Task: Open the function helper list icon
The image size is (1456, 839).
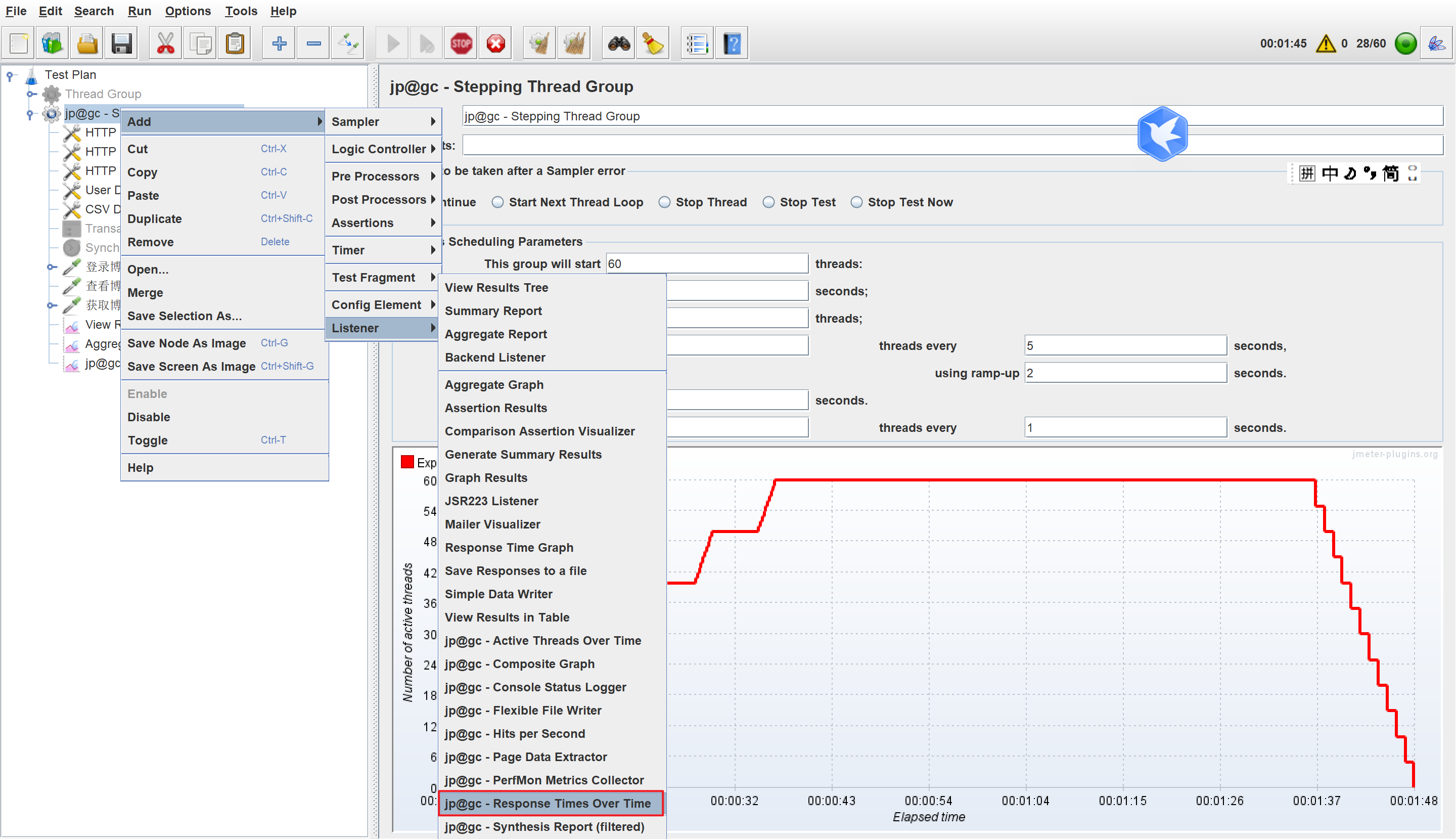Action: (x=697, y=43)
